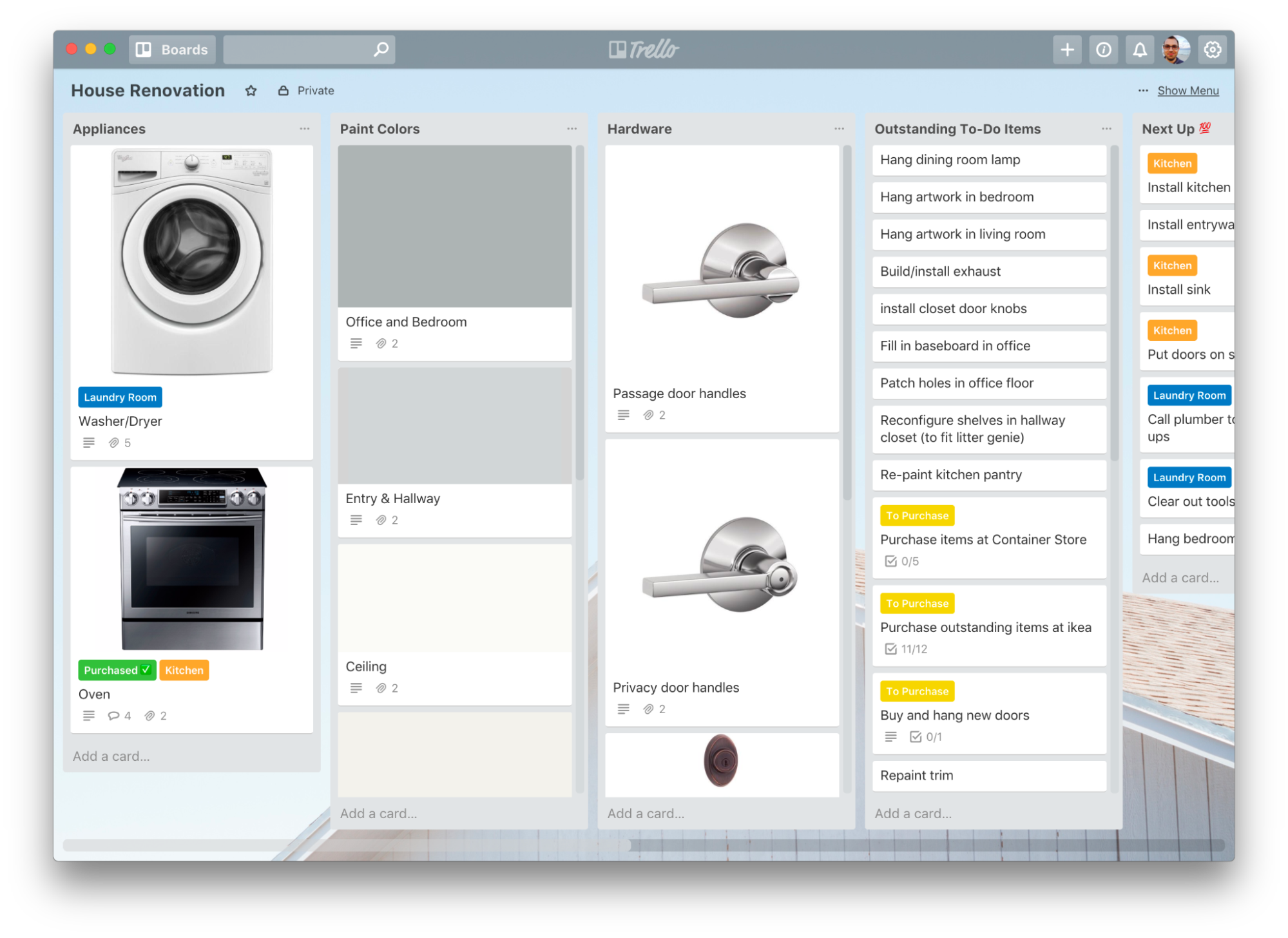The width and height of the screenshot is (1288, 938).
Task: Click the Washer/Dryer card to open it
Action: (x=192, y=418)
